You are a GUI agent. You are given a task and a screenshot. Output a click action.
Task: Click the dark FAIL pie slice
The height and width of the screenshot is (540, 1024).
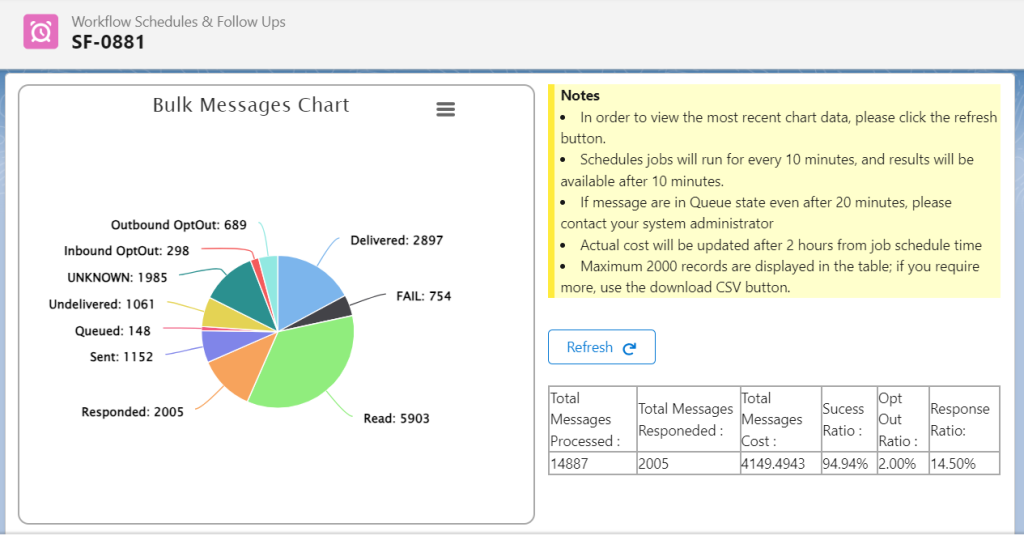click(340, 308)
